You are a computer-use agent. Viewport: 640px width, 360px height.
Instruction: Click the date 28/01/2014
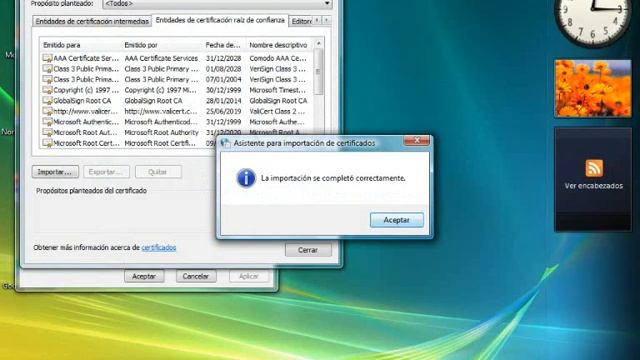pos(223,101)
